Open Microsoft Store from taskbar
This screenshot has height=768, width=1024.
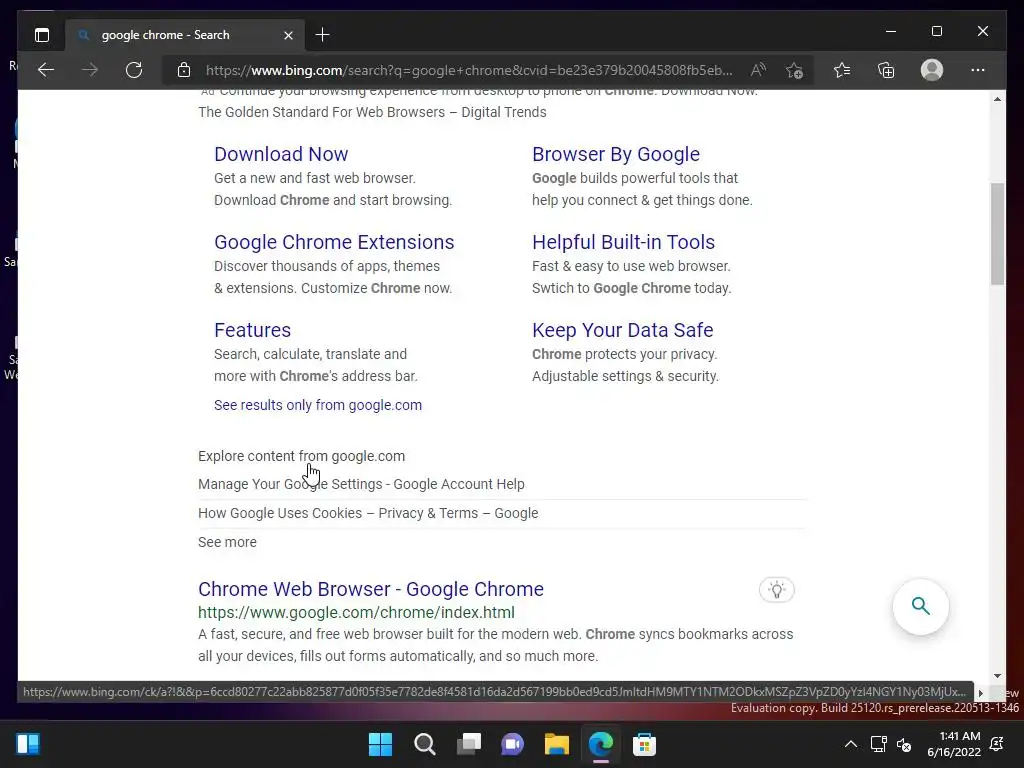[645, 744]
